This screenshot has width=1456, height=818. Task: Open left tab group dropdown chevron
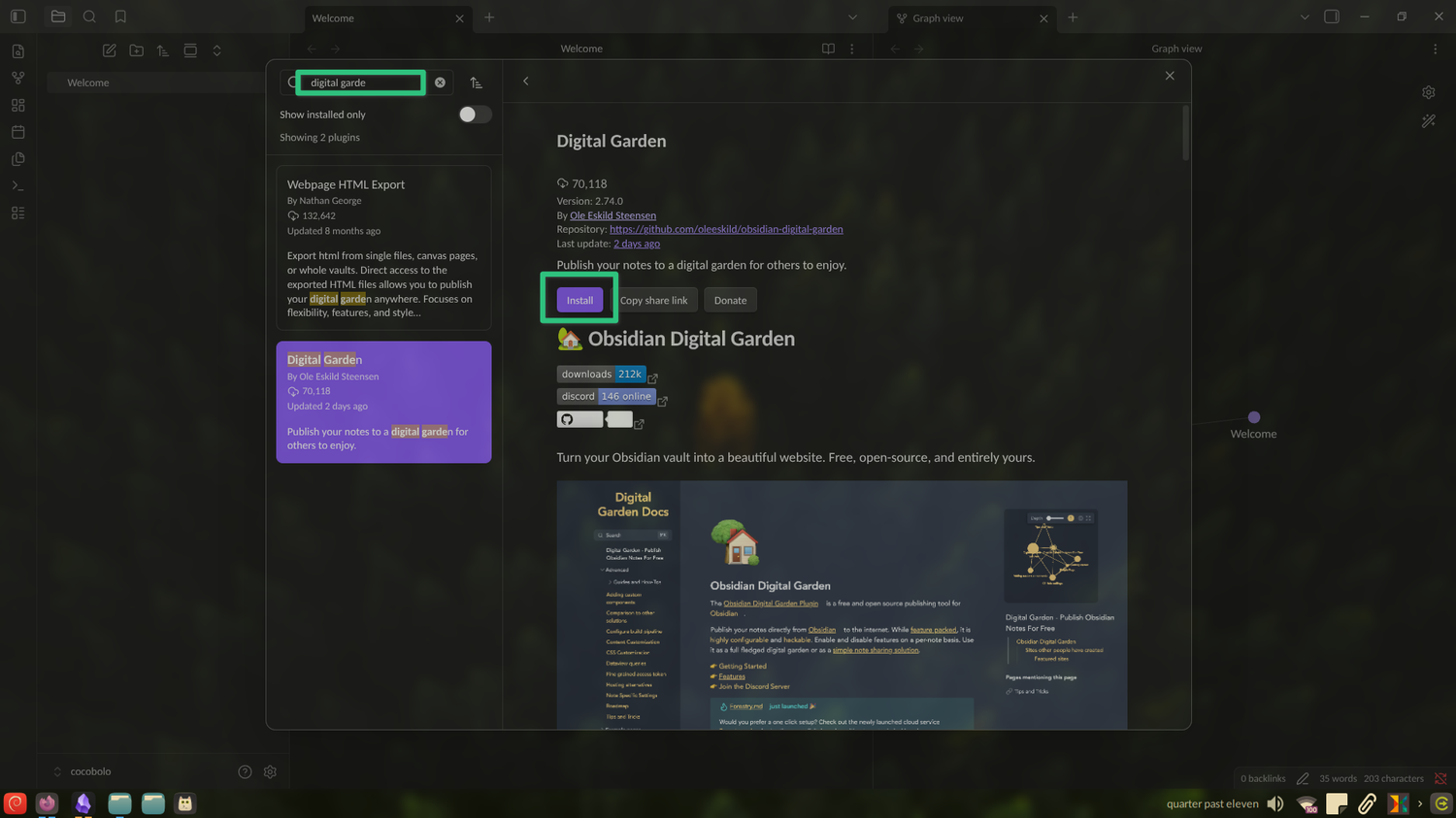coord(852,17)
